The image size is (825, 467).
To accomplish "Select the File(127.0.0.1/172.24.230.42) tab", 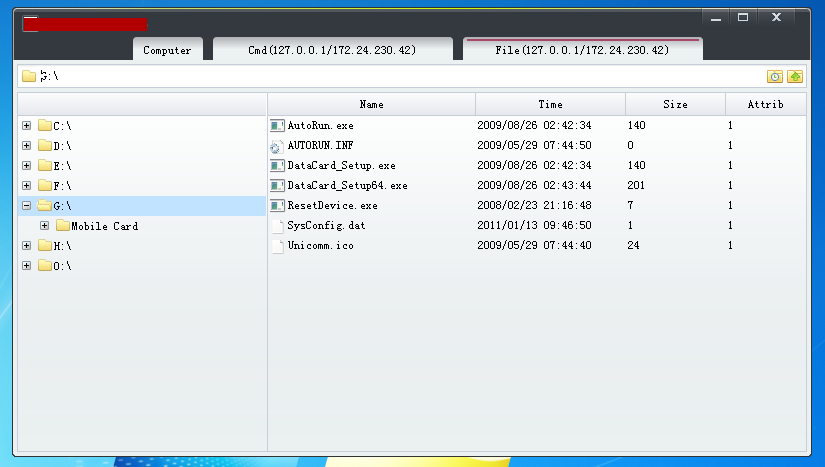I will coord(582,49).
